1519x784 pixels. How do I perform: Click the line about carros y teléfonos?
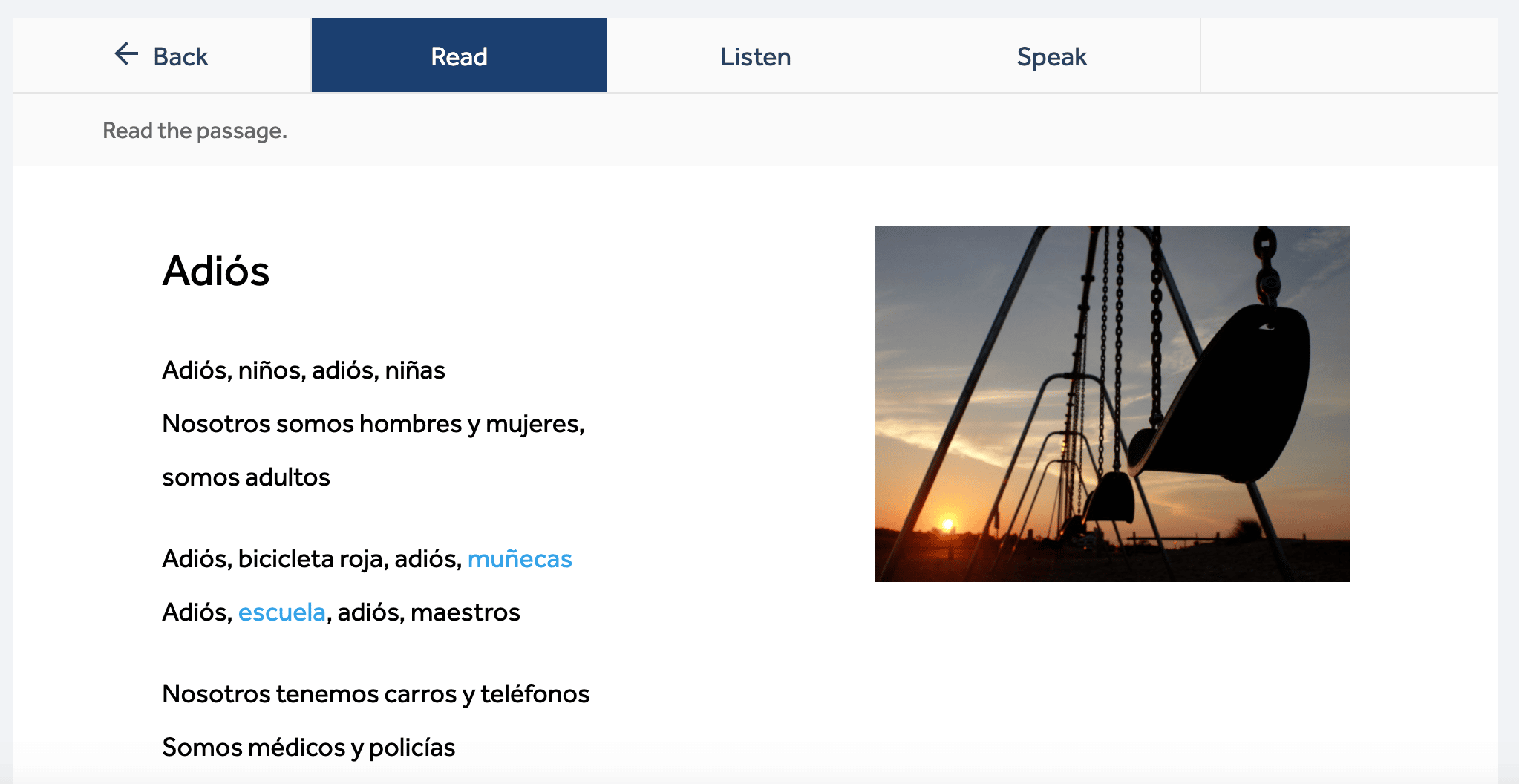click(x=376, y=694)
